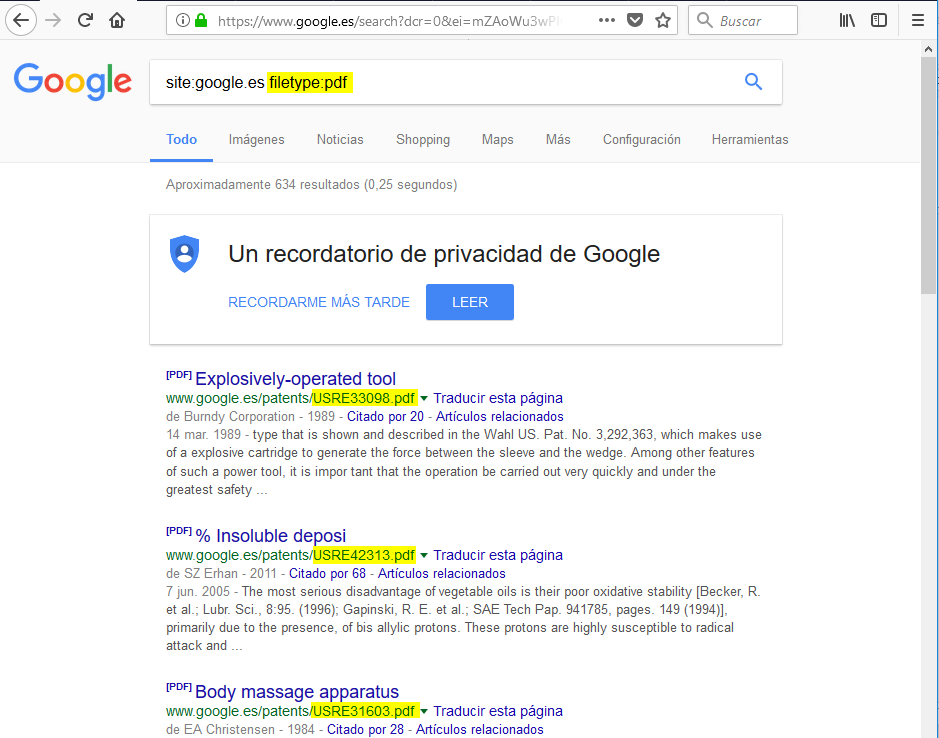Switch to the Maps tab

(x=498, y=140)
